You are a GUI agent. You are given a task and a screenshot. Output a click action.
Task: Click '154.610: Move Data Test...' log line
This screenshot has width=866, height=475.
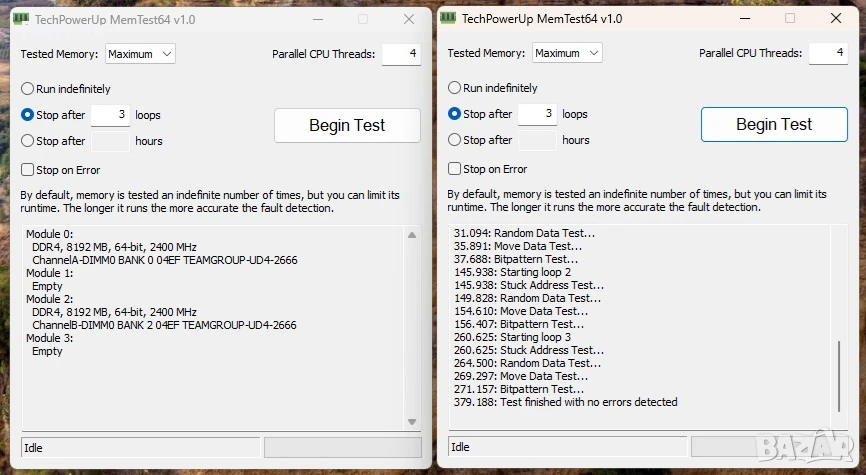coord(521,311)
